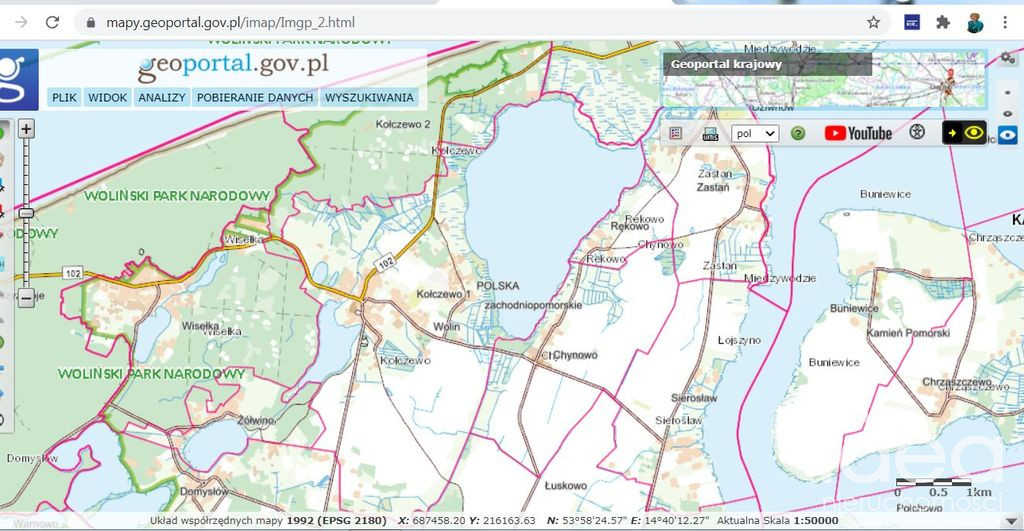Click the 'Żółwino' map label
Screen dimensions: 1024x531
click(x=256, y=420)
